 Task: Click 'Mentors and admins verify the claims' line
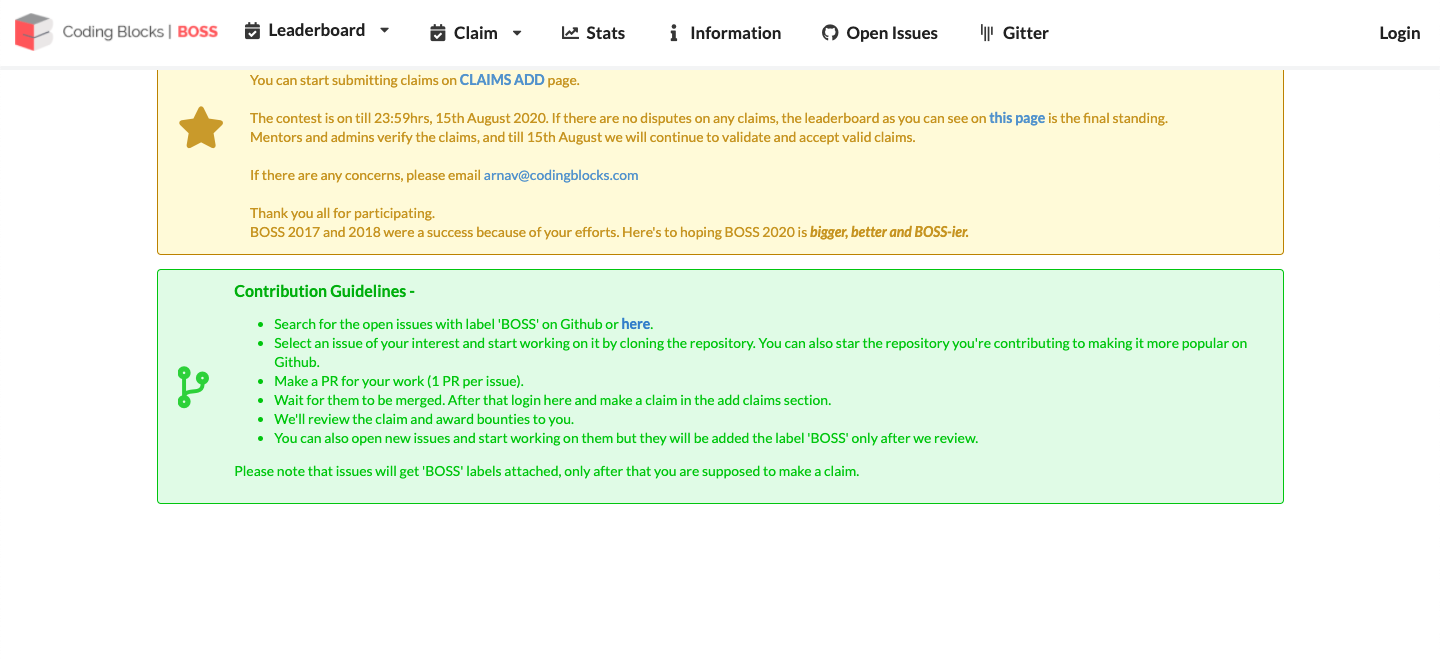tap(583, 137)
